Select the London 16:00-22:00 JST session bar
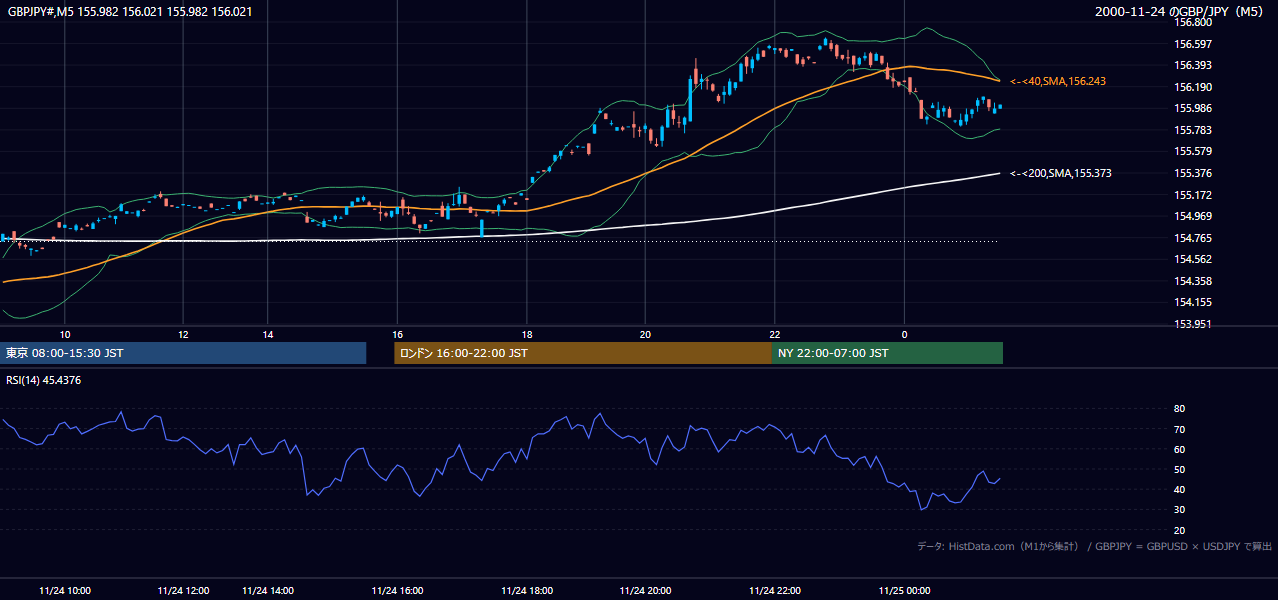 582,353
